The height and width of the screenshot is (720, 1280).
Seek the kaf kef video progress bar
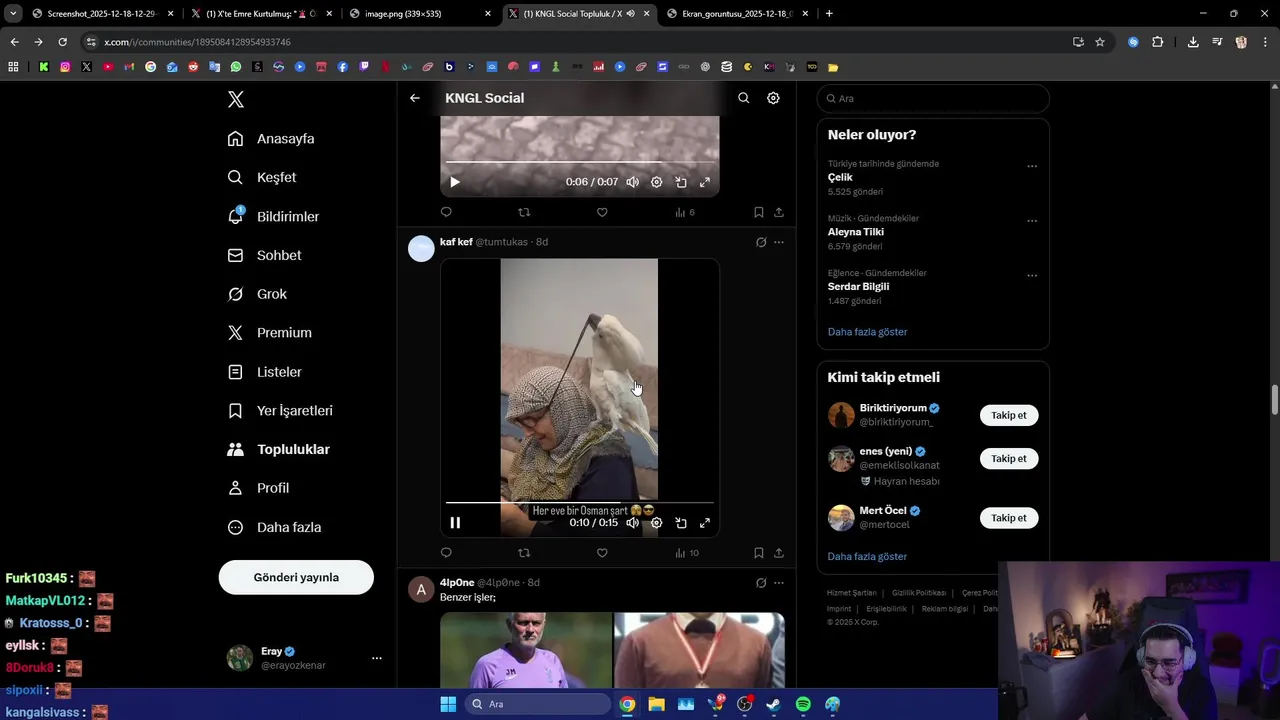point(580,503)
